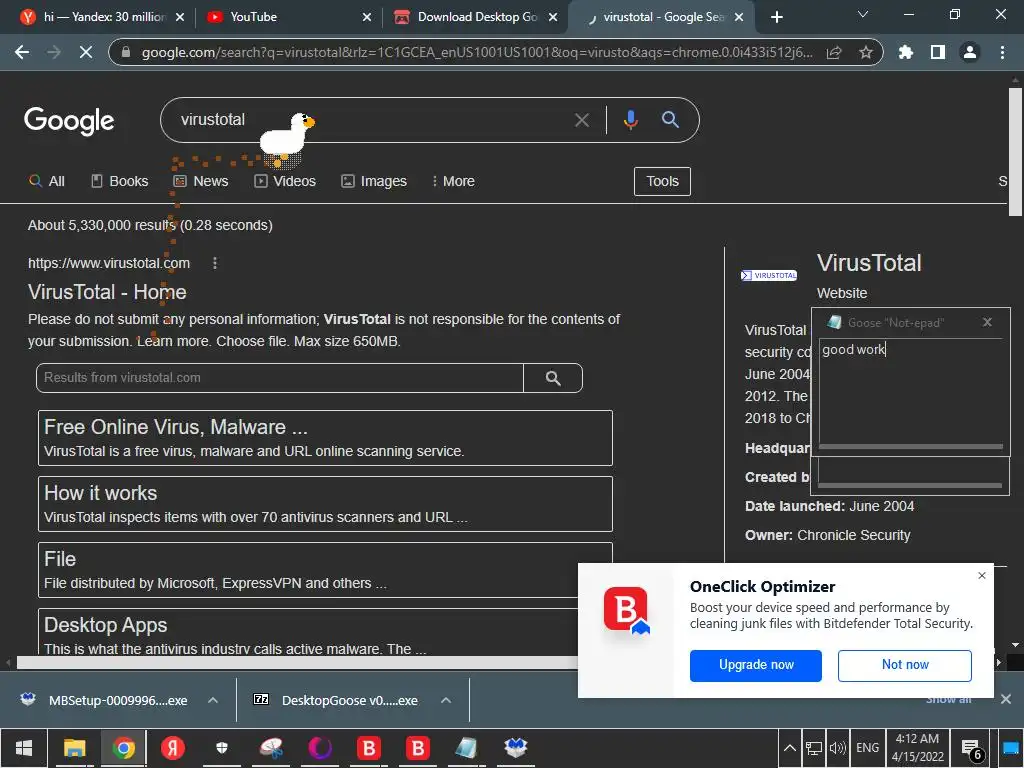
Task: Click Not now in Bitdefender popup
Action: tap(904, 665)
